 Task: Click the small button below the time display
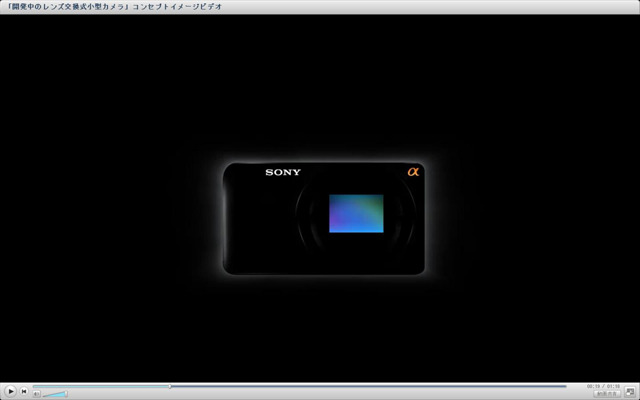(x=607, y=394)
